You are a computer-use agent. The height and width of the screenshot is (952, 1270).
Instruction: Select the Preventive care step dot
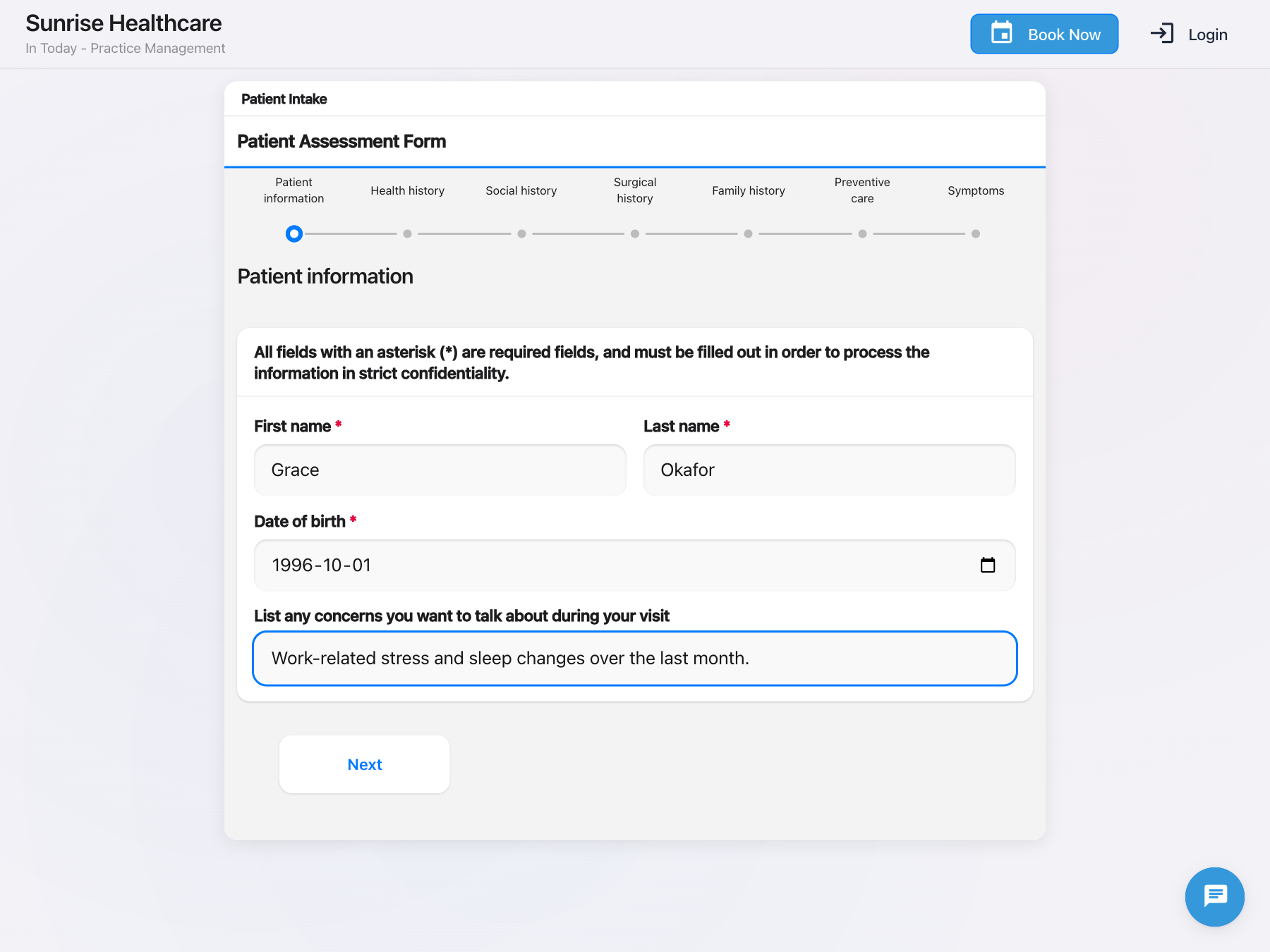tap(862, 233)
